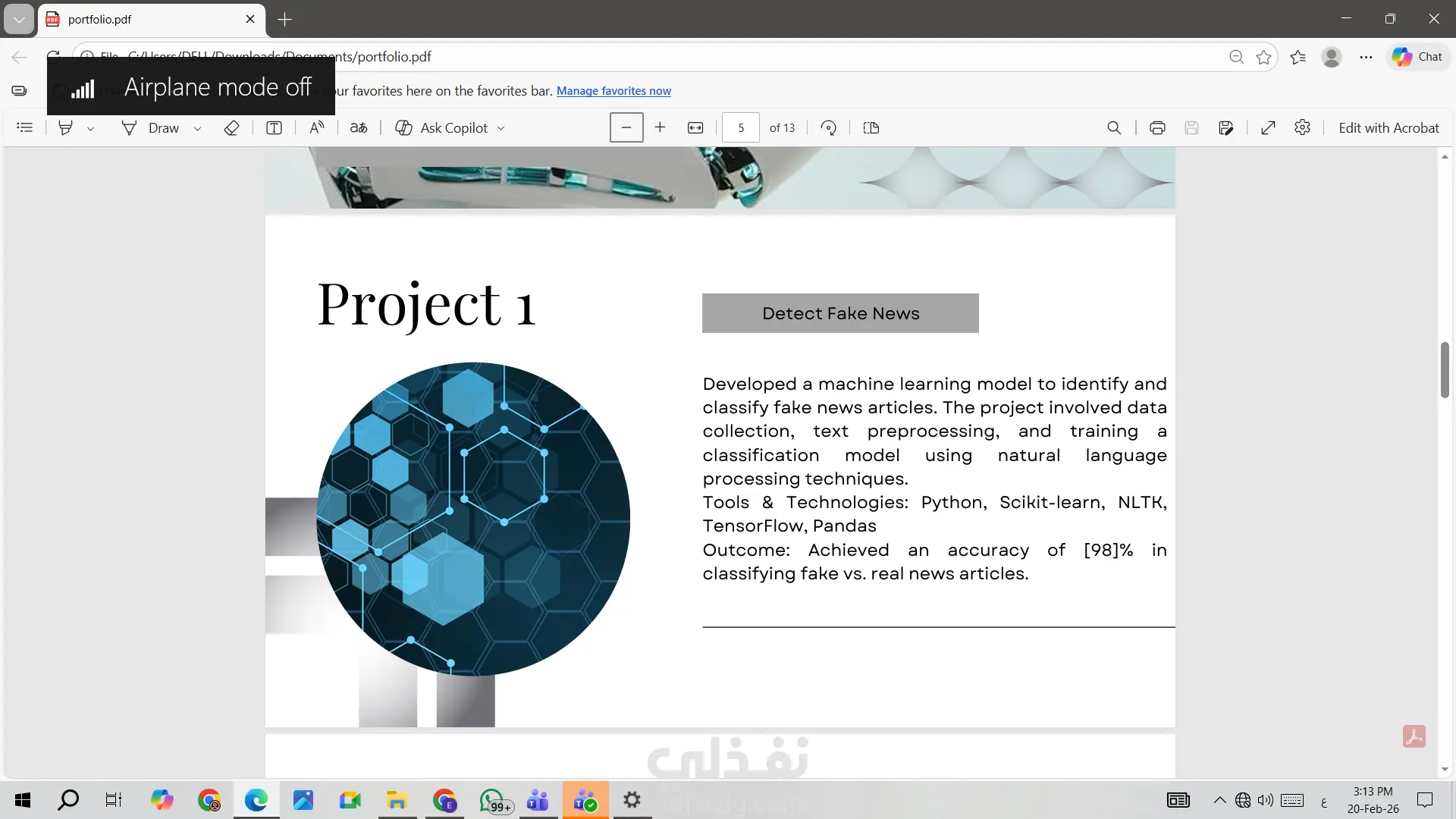Rotate the PDF page
Image resolution: width=1456 pixels, height=819 pixels.
click(x=829, y=127)
